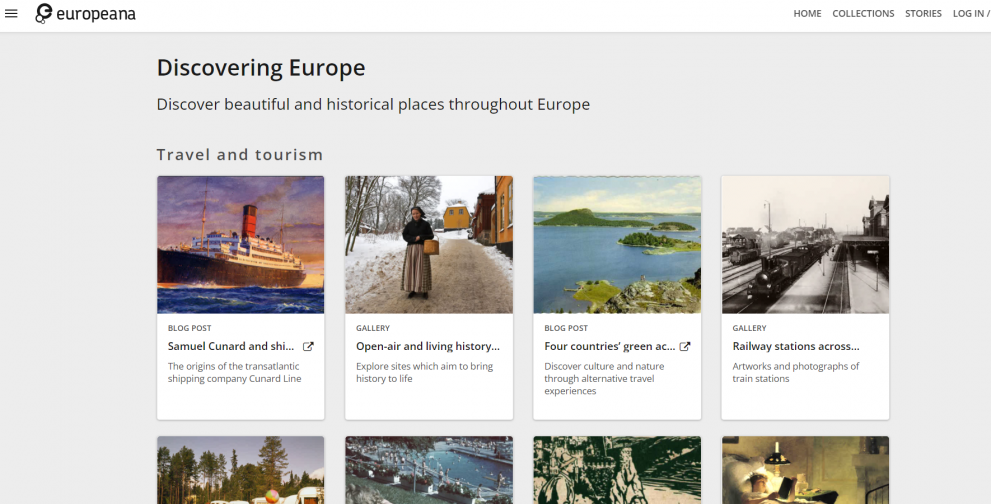This screenshot has width=991, height=504.
Task: Open 'Railway stations across...' gallery title
Action: (x=796, y=347)
